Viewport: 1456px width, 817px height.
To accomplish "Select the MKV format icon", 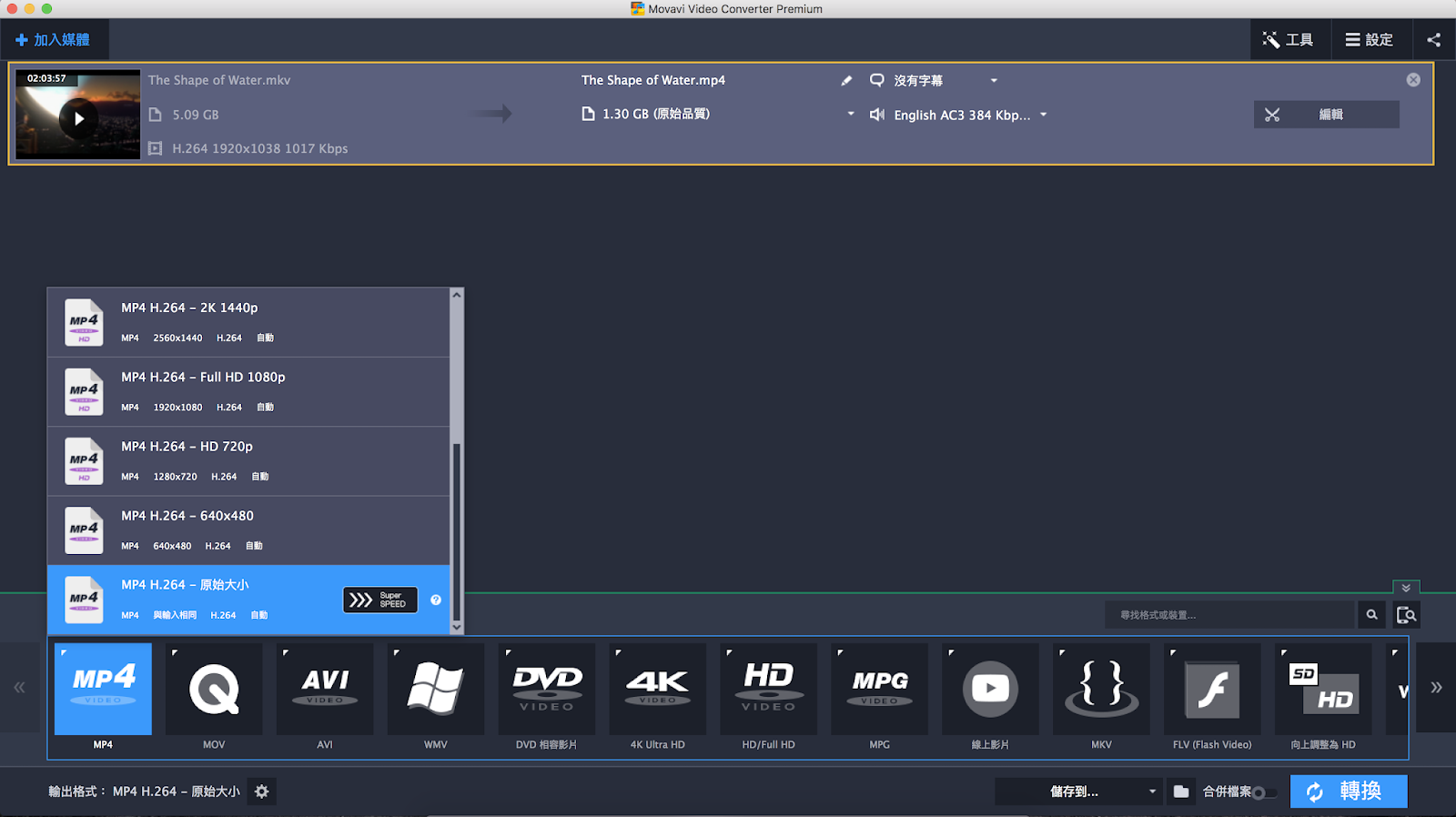I will (1102, 689).
